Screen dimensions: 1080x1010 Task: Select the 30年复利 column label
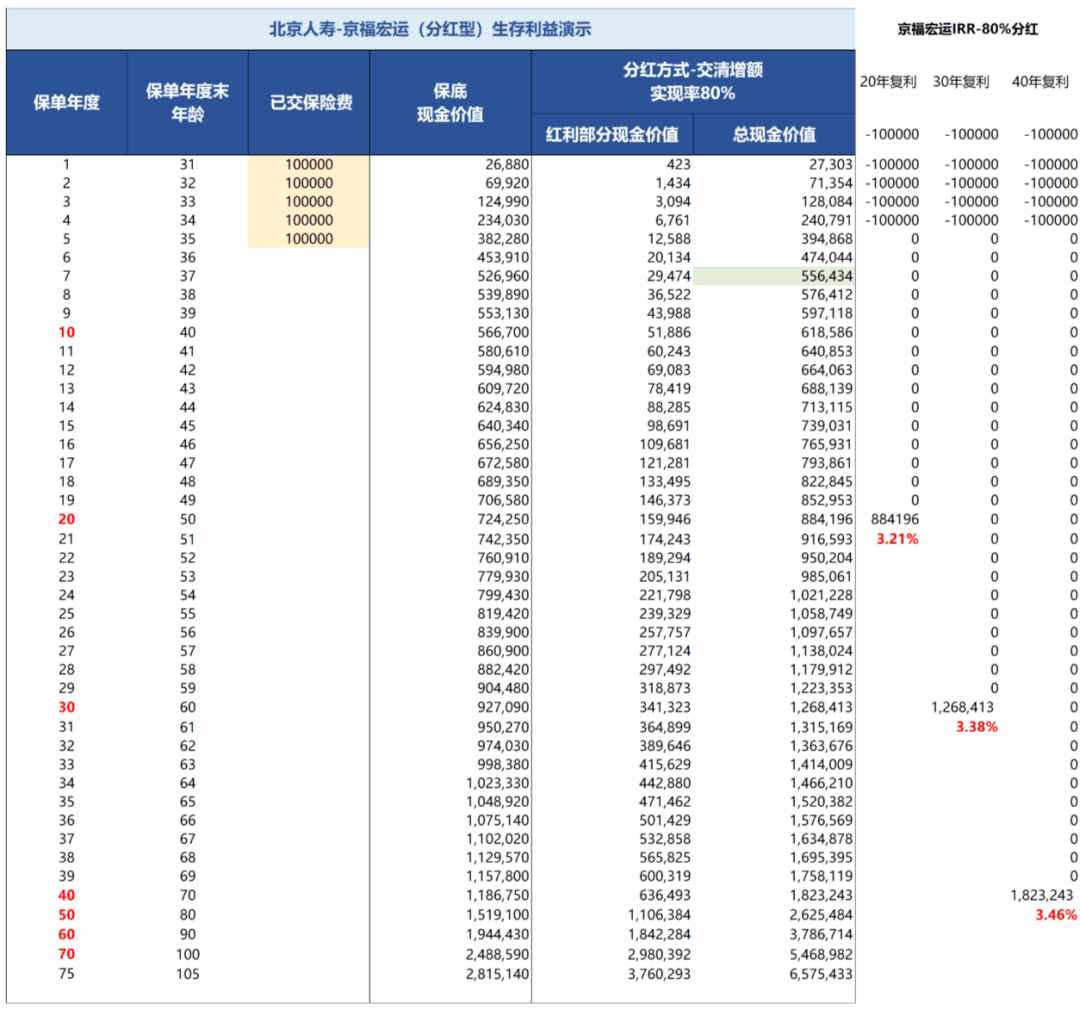coord(961,82)
